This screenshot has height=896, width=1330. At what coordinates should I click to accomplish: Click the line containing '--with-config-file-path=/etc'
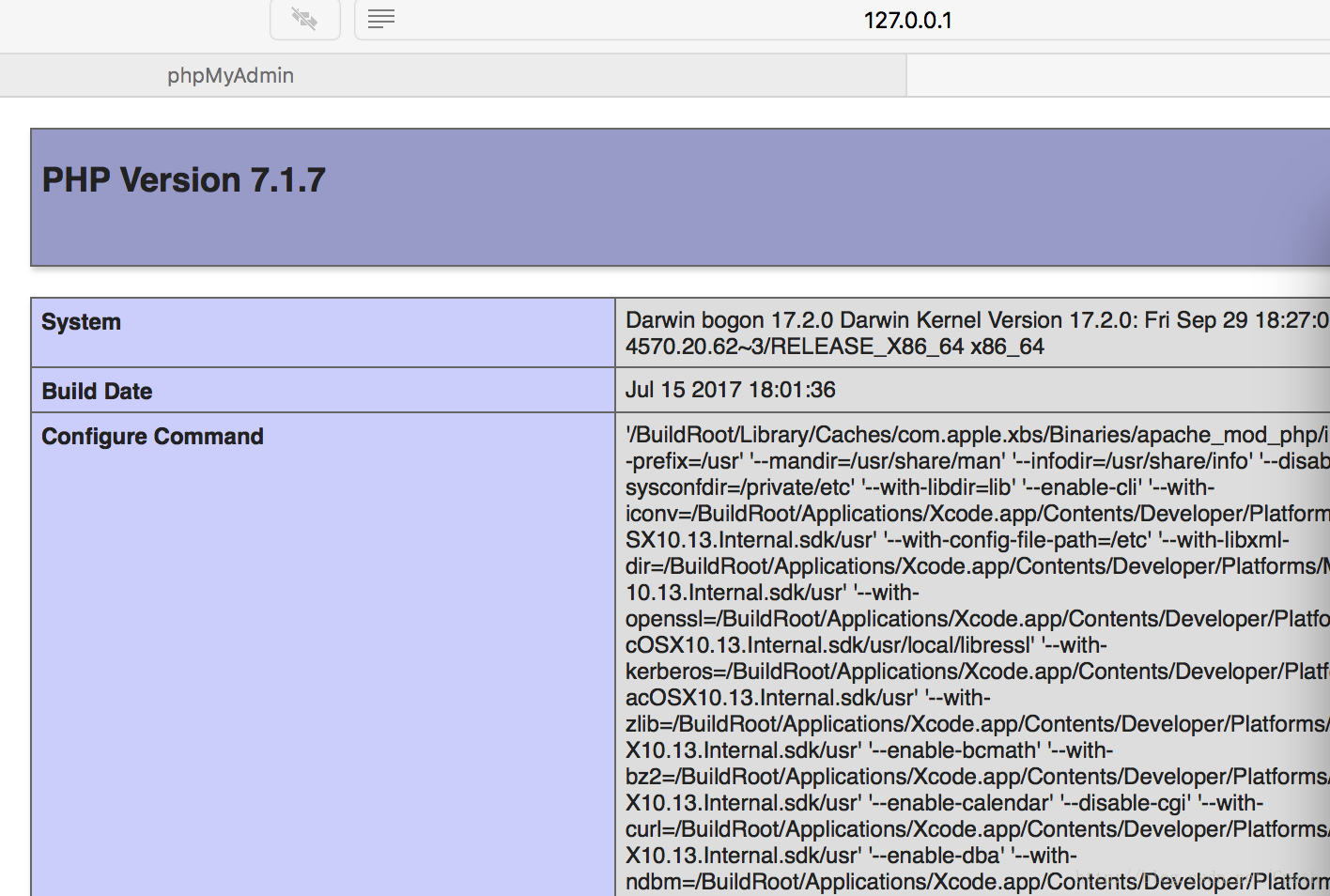(957, 540)
